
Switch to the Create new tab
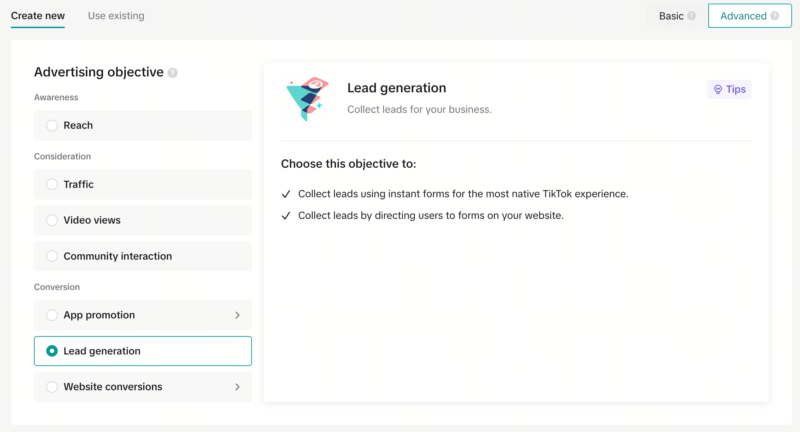click(38, 16)
